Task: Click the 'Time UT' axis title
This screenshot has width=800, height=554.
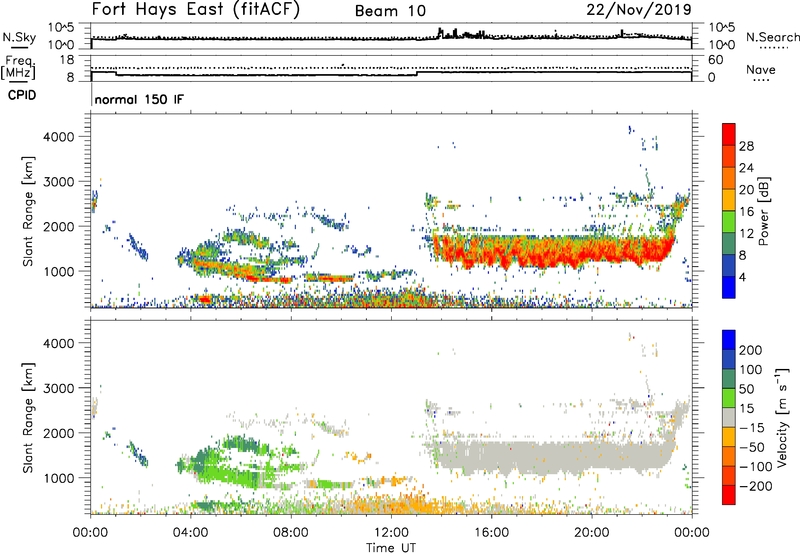Action: (x=391, y=548)
